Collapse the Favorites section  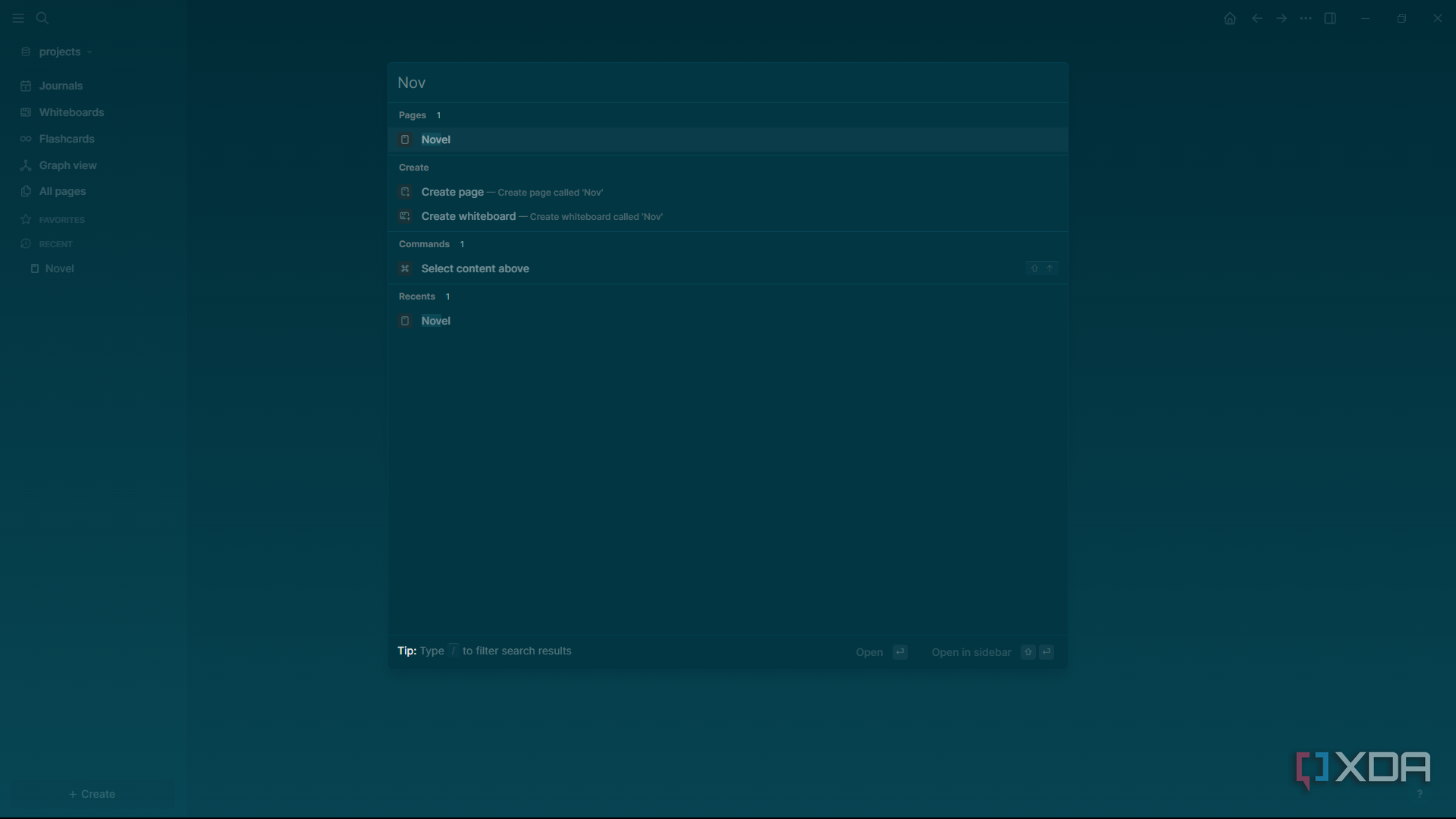point(61,220)
